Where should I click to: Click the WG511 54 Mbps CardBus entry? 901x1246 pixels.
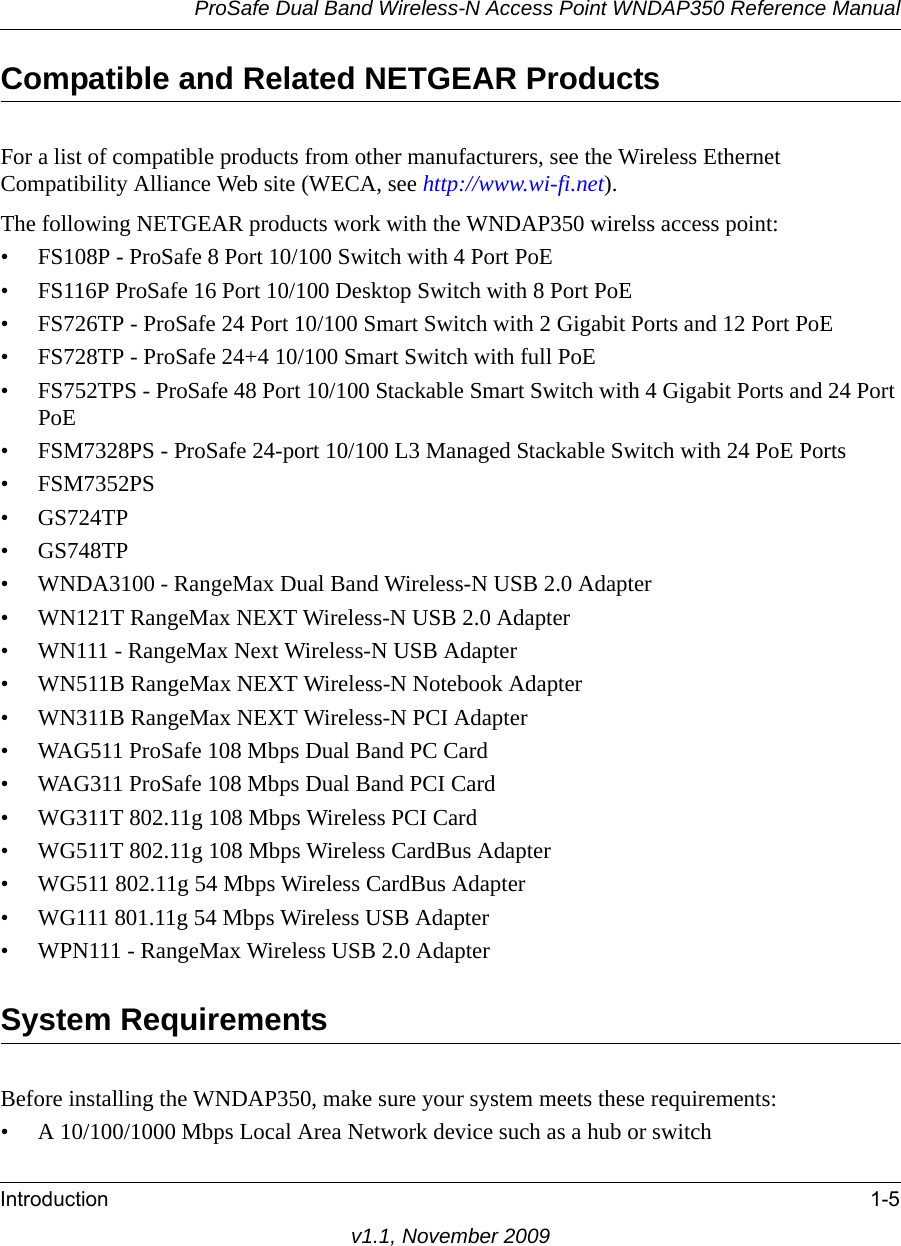(282, 884)
